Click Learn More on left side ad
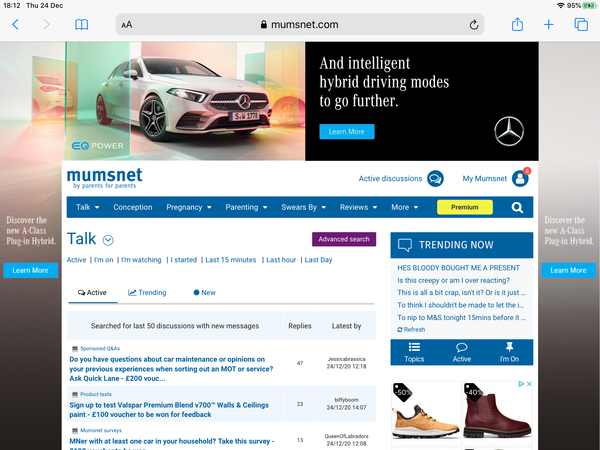Screen dimensions: 600x450 pos(31,271)
